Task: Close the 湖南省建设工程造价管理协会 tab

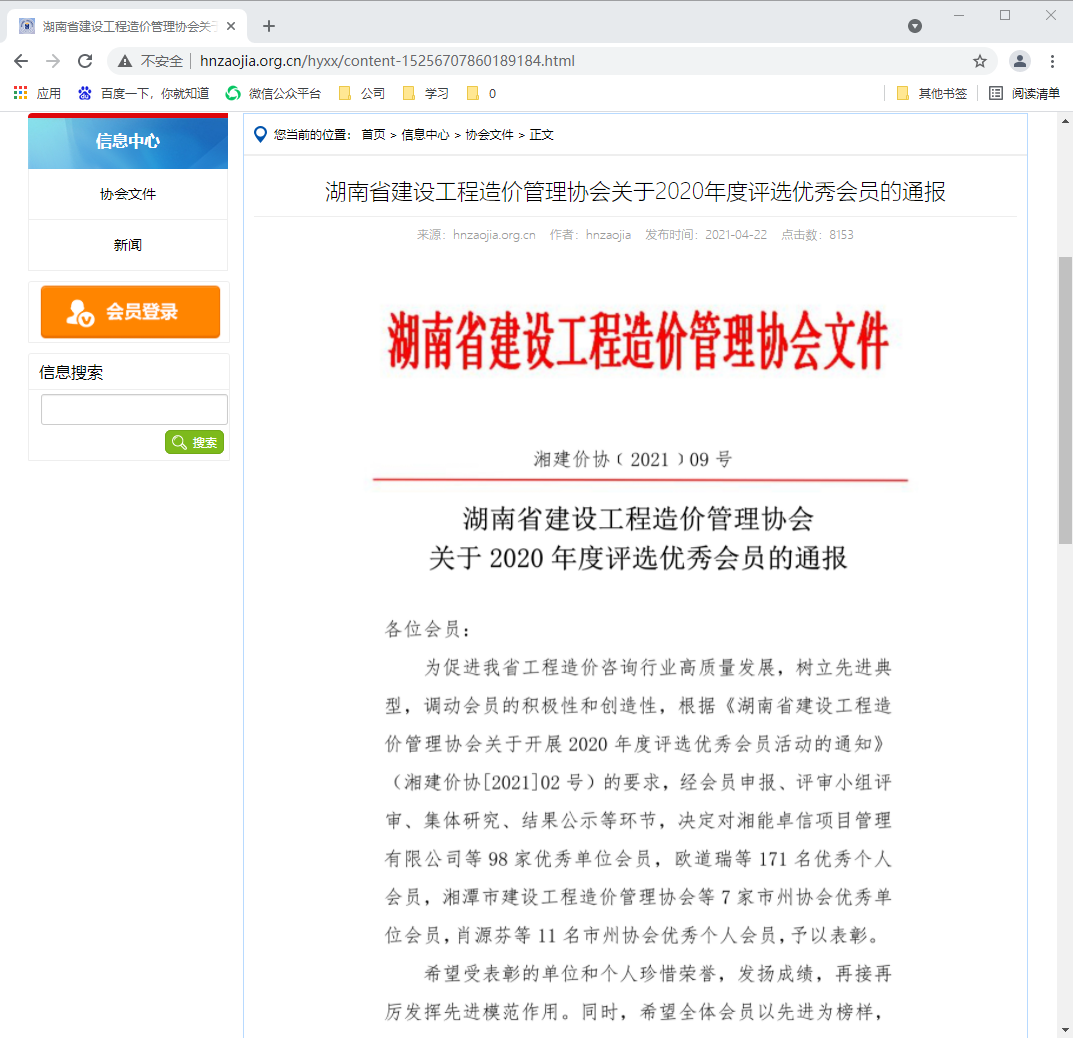Action: [x=231, y=26]
